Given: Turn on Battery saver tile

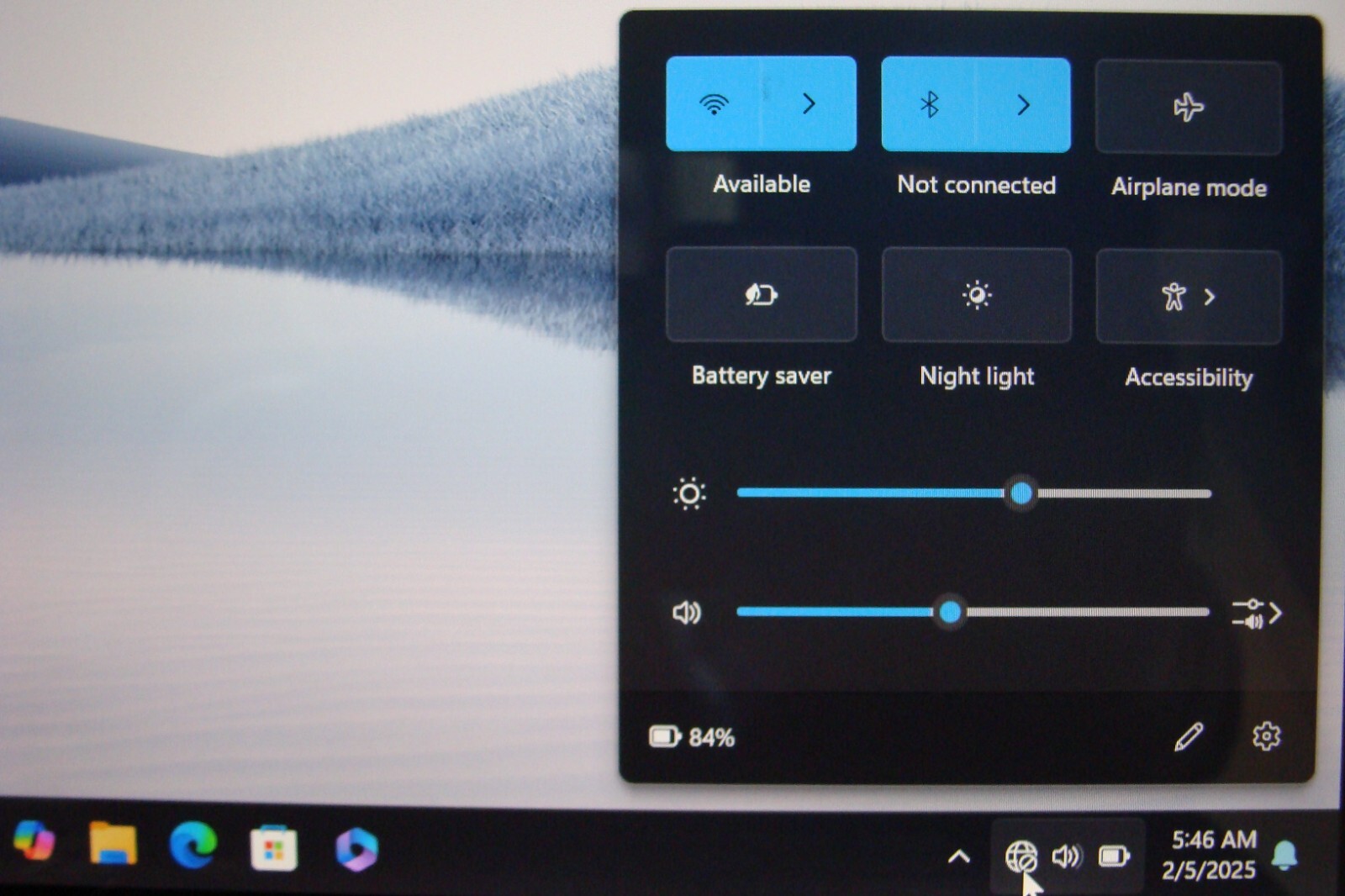Looking at the screenshot, I should [762, 294].
